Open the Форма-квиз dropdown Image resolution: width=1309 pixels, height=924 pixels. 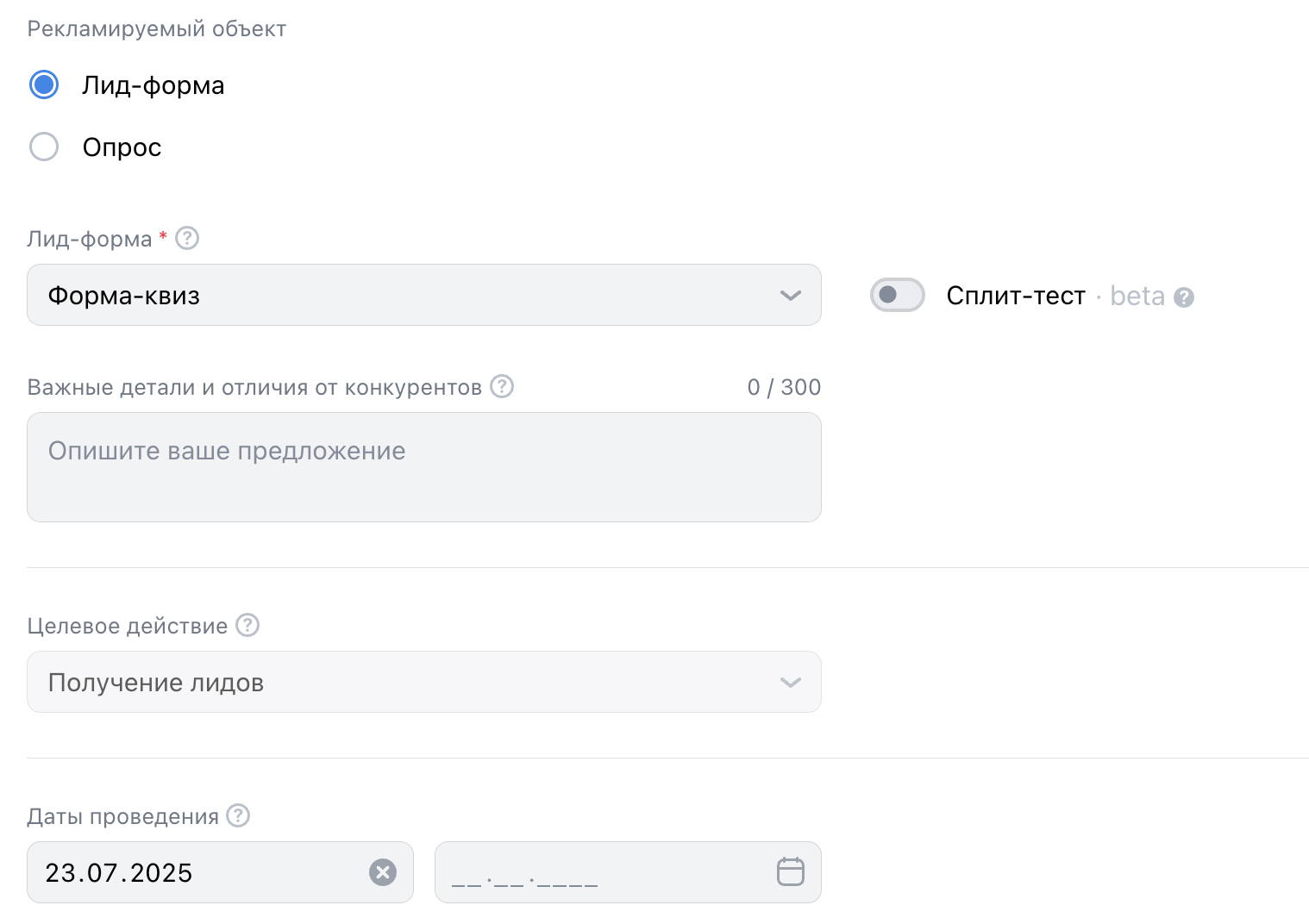(x=423, y=295)
